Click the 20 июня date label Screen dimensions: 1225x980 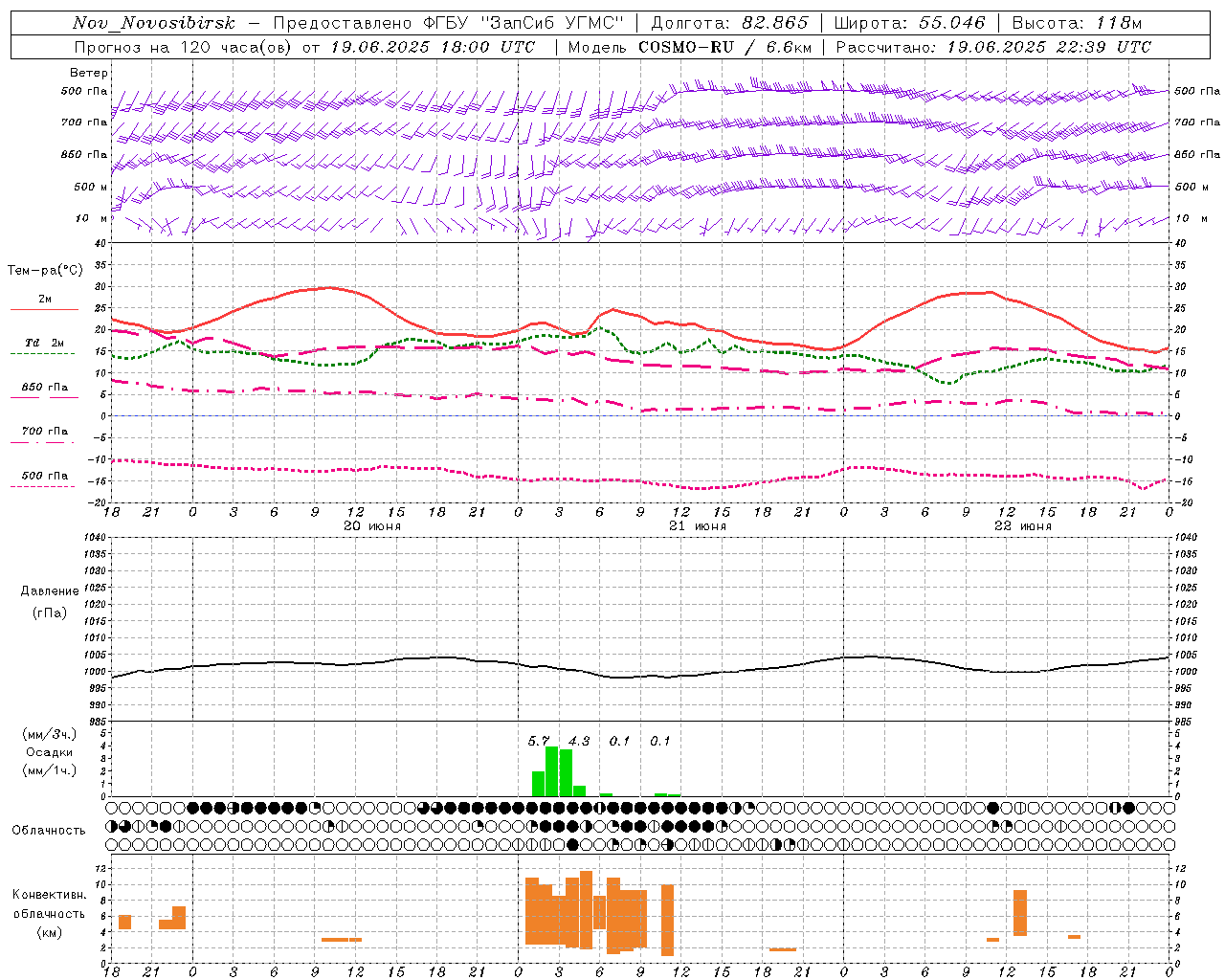tap(372, 525)
